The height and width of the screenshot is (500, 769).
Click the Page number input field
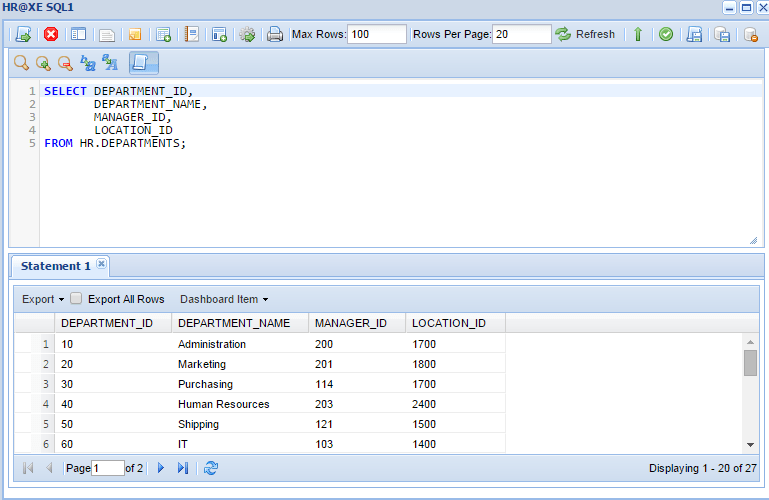108,468
